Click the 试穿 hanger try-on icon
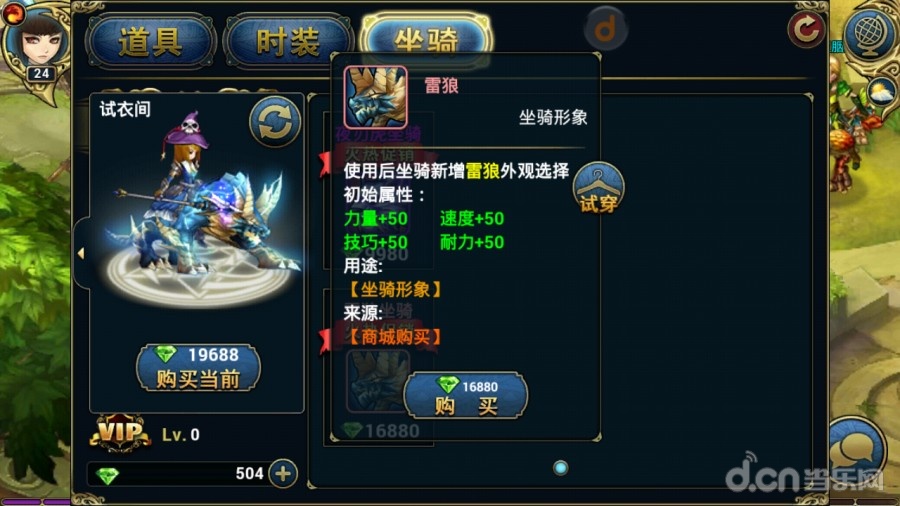 598,189
